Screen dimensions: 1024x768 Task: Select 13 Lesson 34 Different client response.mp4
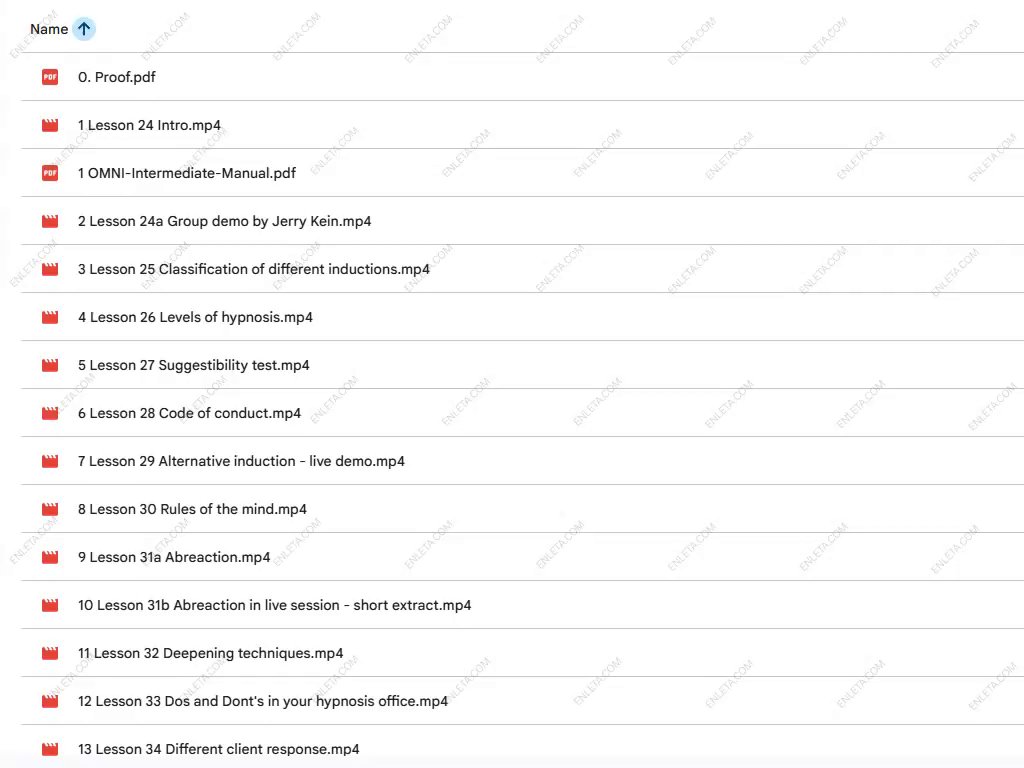click(x=219, y=749)
